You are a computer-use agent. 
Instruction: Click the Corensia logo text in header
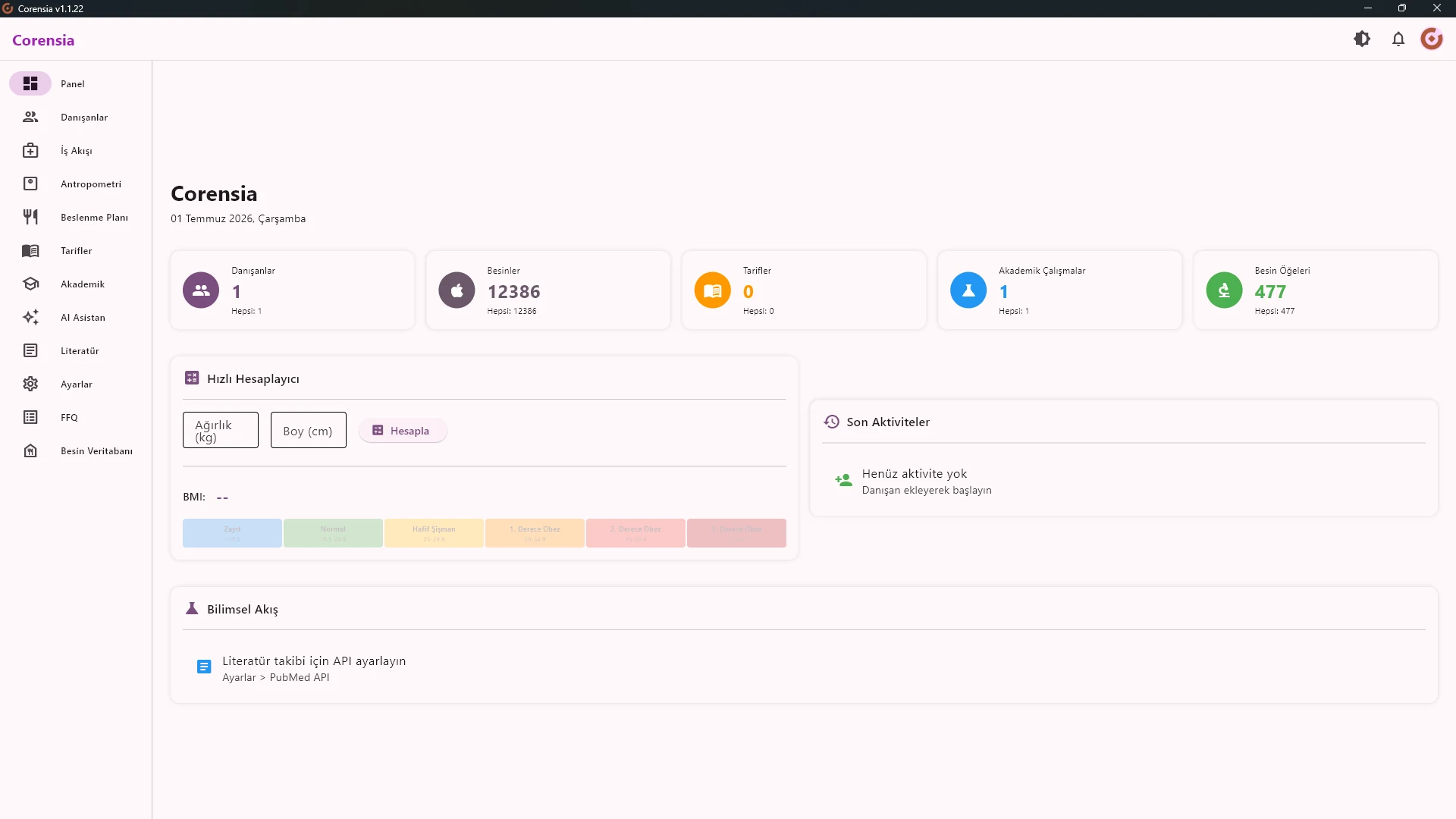[x=43, y=40]
